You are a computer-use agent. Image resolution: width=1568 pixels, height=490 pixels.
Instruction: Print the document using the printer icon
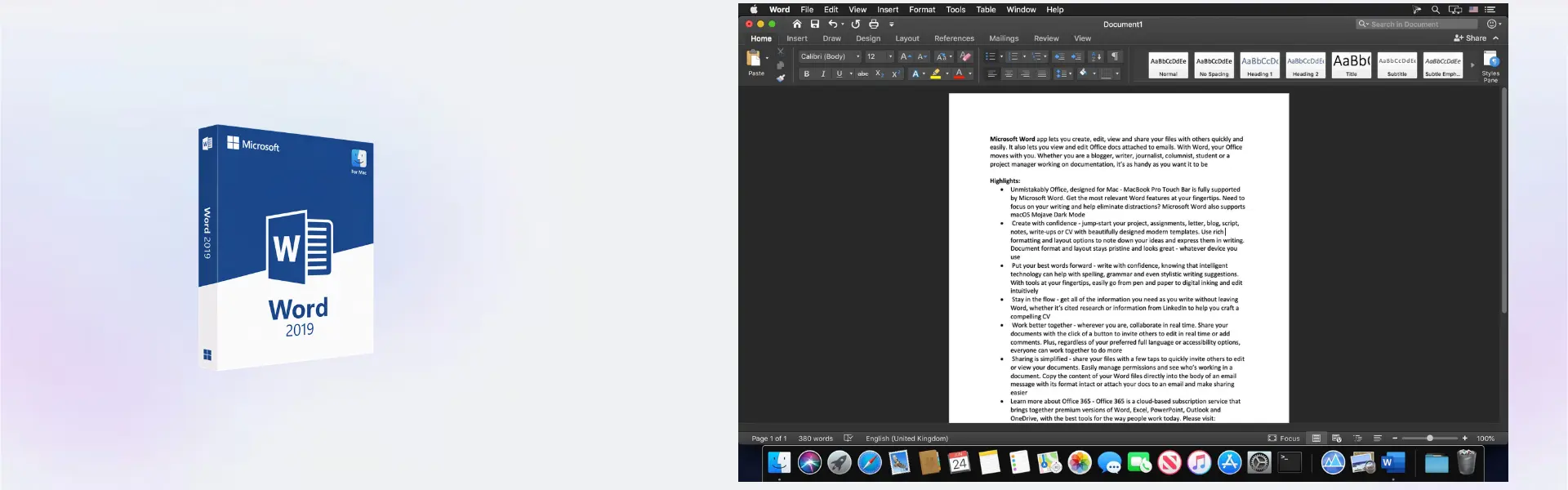tap(874, 24)
